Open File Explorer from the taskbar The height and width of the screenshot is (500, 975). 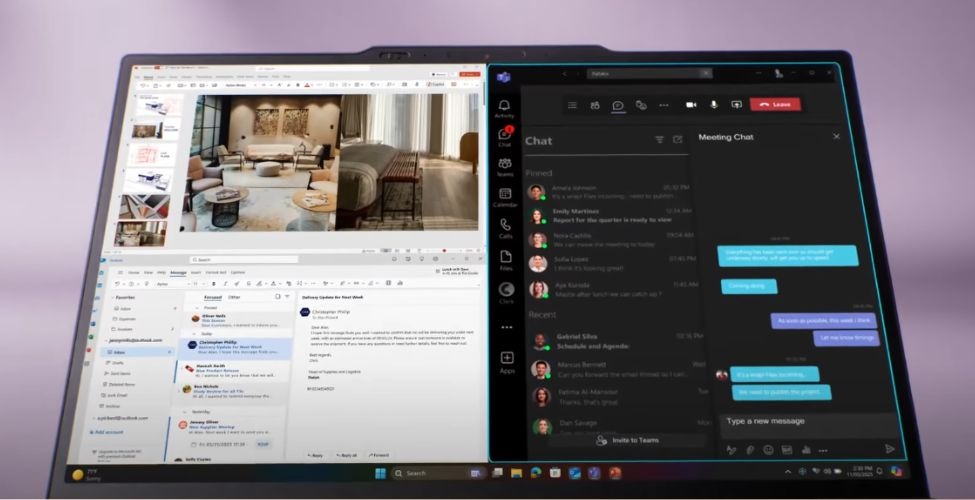tap(516, 473)
